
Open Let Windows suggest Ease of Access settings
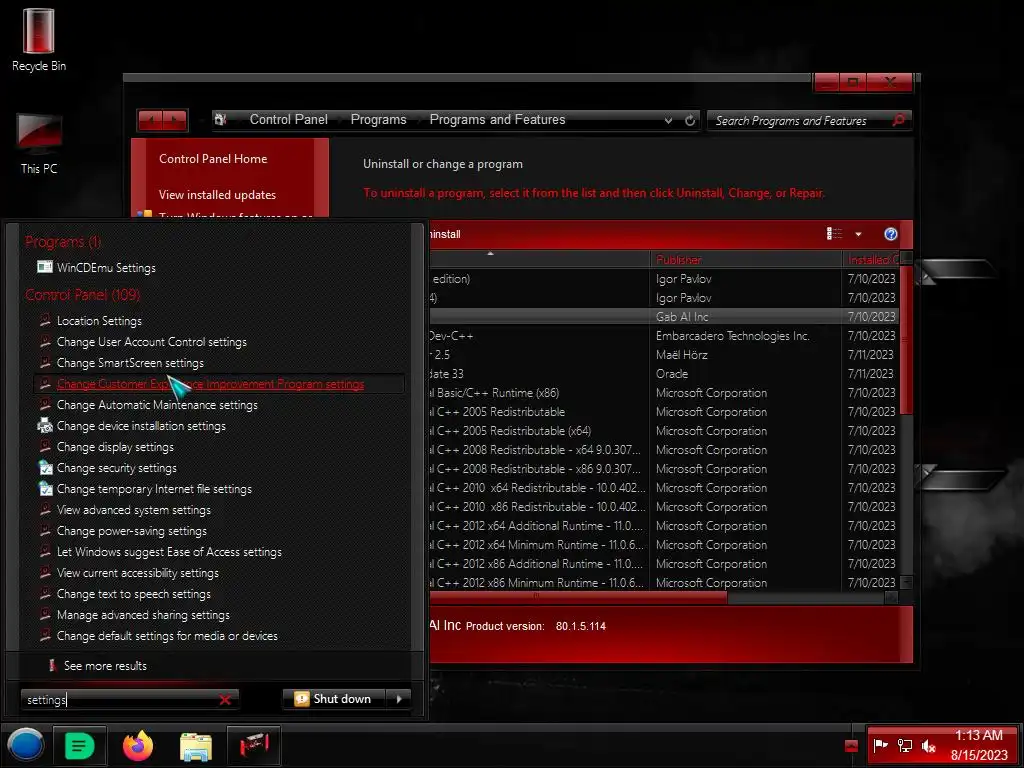click(169, 552)
